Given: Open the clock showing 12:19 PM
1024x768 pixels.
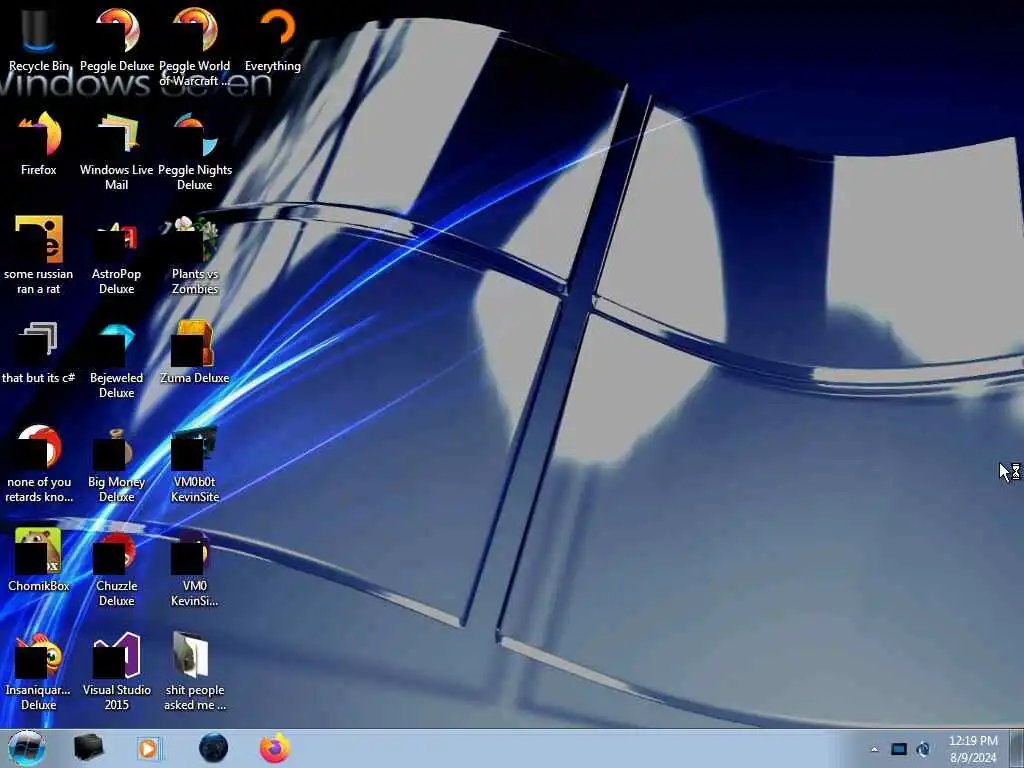Looking at the screenshot, I should (973, 749).
